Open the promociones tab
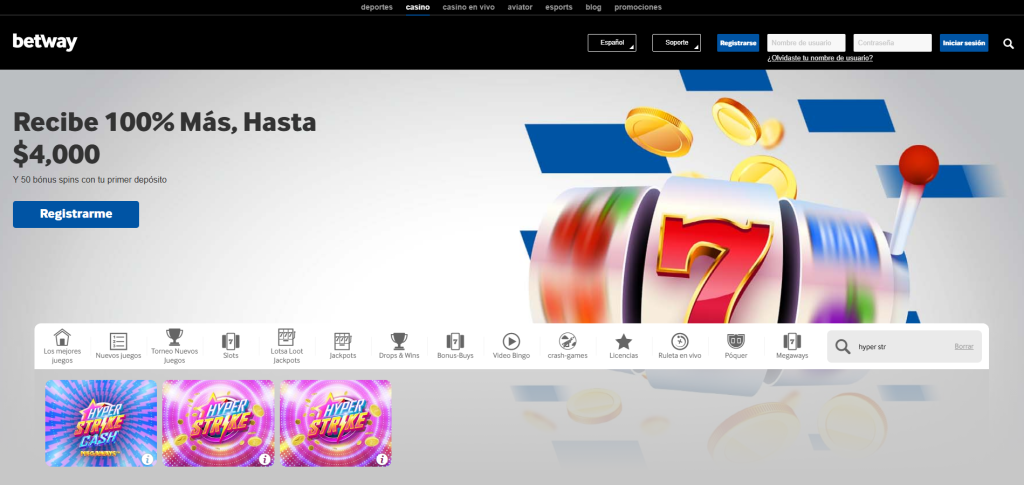This screenshot has height=485, width=1024. pos(638,7)
